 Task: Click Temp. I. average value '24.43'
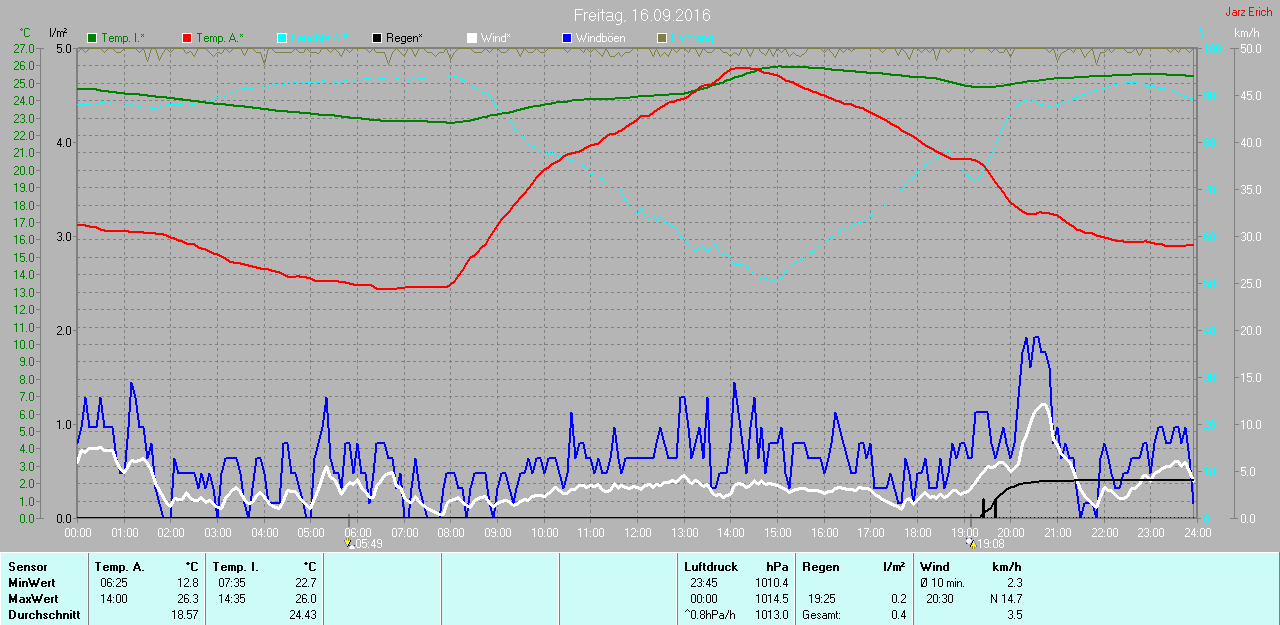pyautogui.click(x=302, y=615)
